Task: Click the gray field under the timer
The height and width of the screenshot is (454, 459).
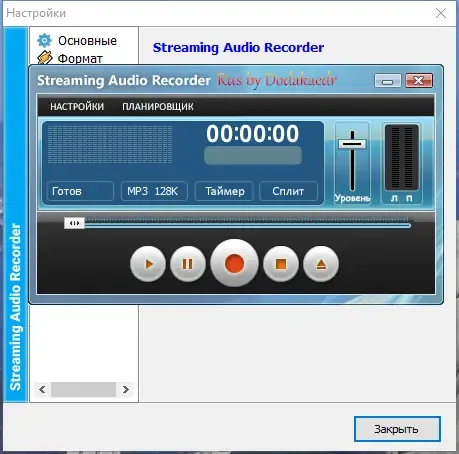Action: tap(253, 155)
